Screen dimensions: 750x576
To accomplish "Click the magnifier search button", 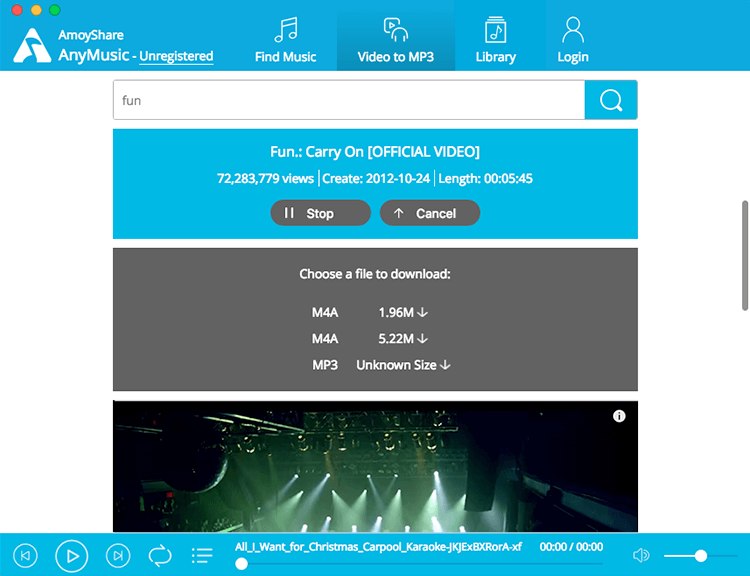I will 611,100.
